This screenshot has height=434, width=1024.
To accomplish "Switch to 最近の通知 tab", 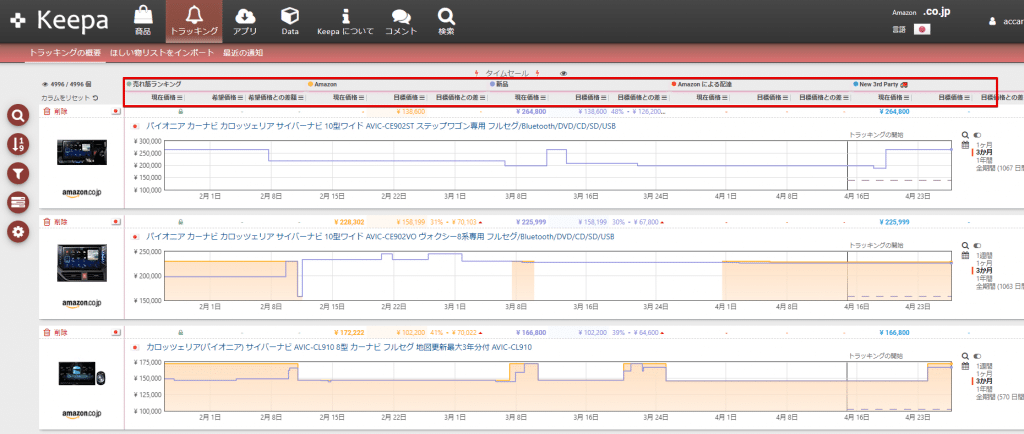I will (x=243, y=52).
